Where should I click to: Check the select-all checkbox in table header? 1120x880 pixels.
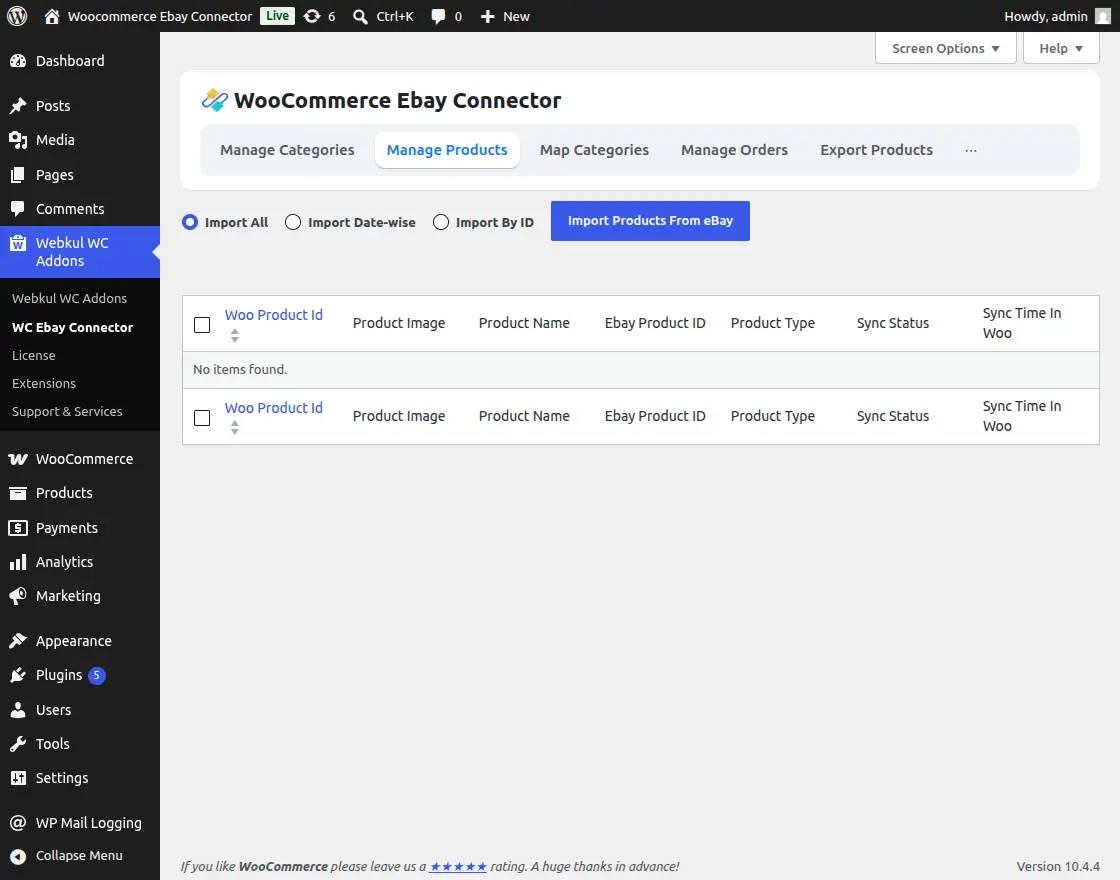(x=202, y=325)
